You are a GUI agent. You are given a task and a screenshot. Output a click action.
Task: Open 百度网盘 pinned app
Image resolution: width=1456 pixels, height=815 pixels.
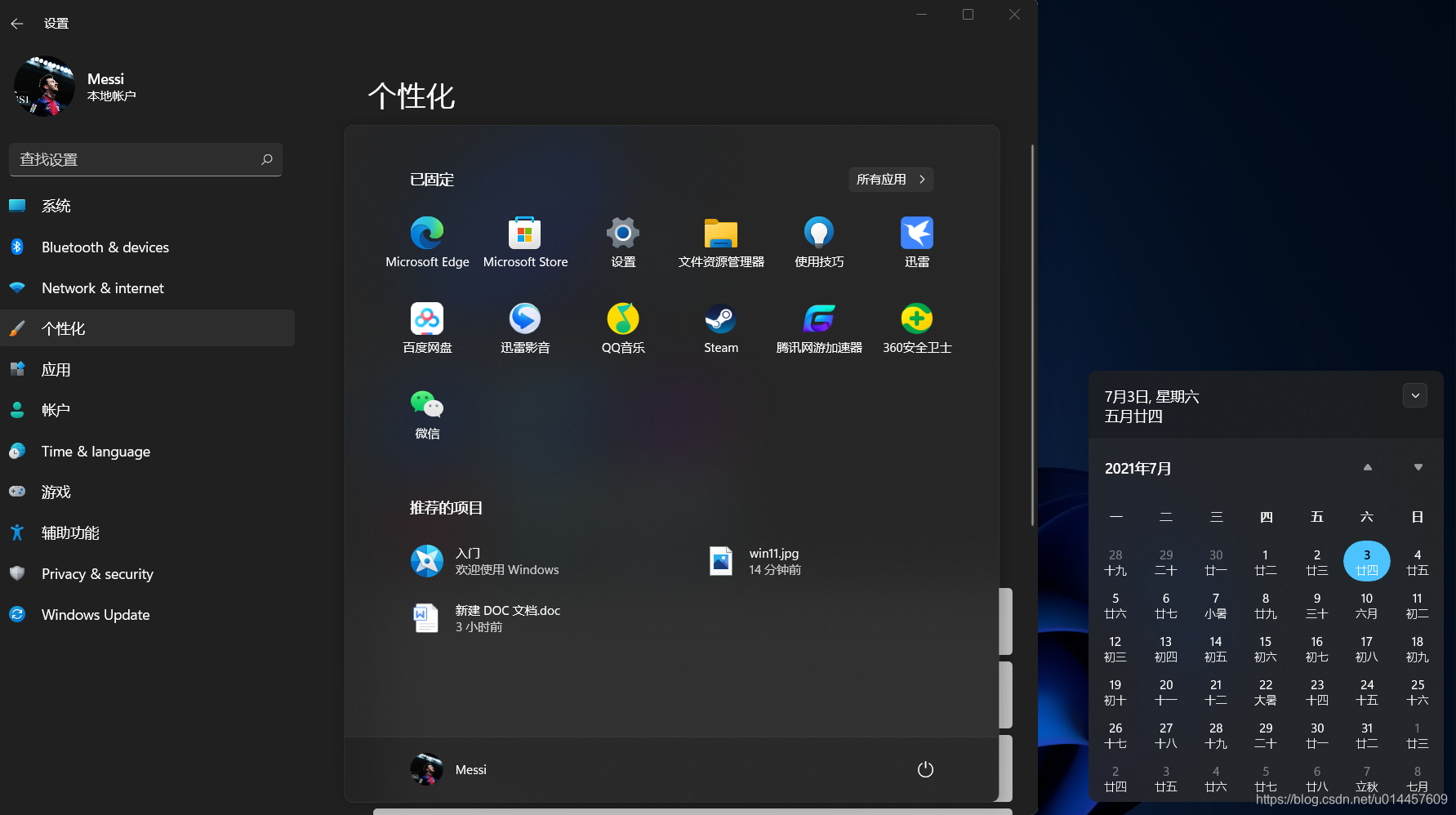point(427,327)
